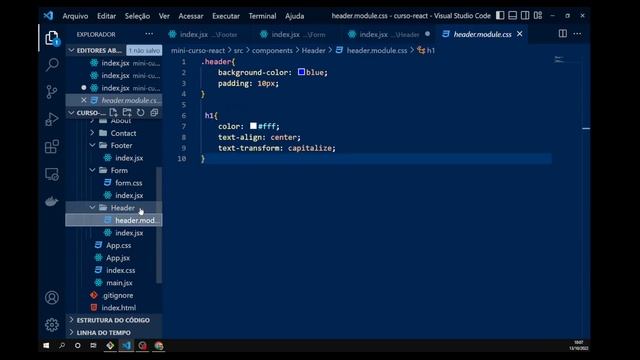Viewport: 640px width, 360px height.
Task: Open editor more actions ellipsis
Action: click(x=577, y=34)
